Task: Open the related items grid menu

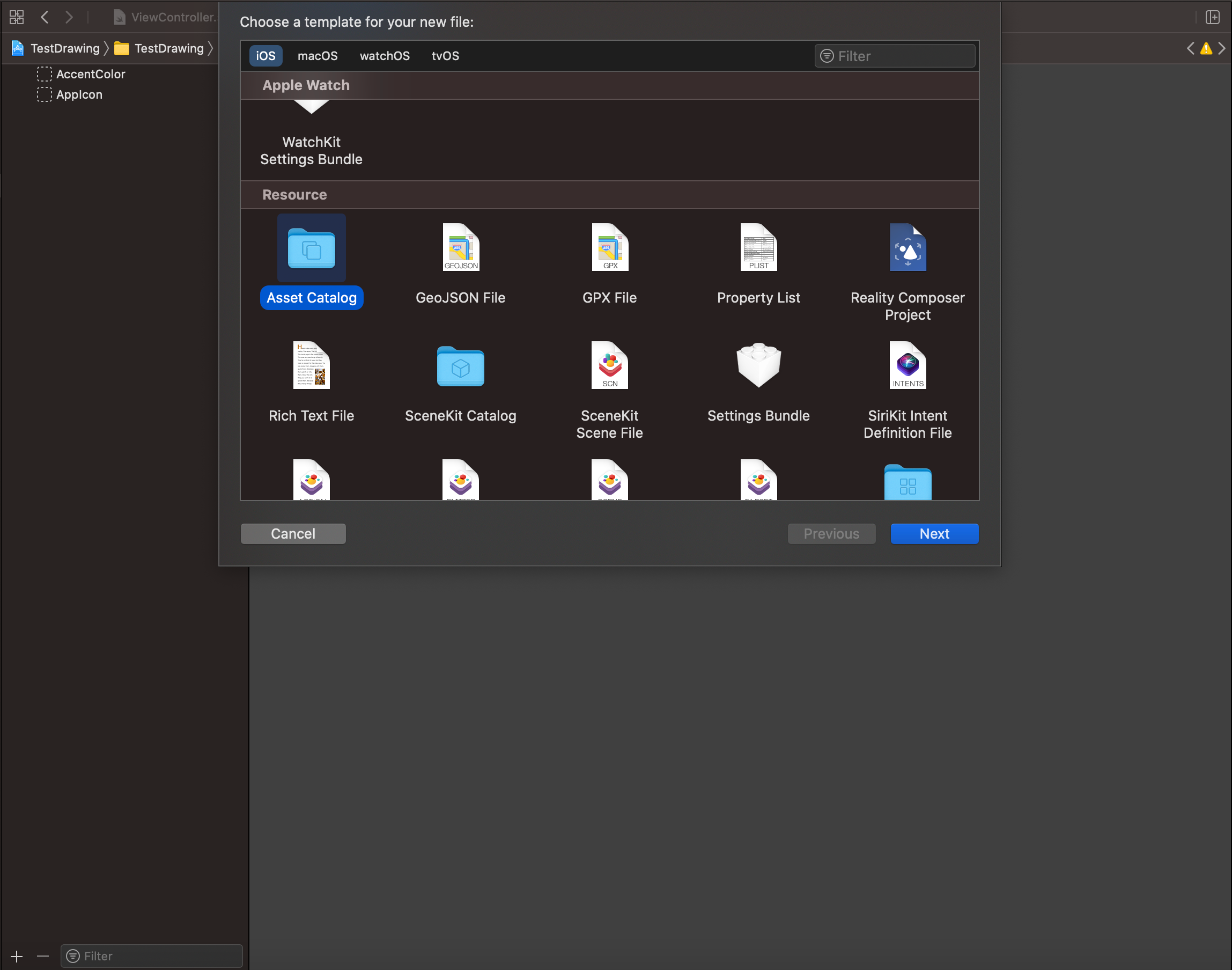Action: point(17,17)
